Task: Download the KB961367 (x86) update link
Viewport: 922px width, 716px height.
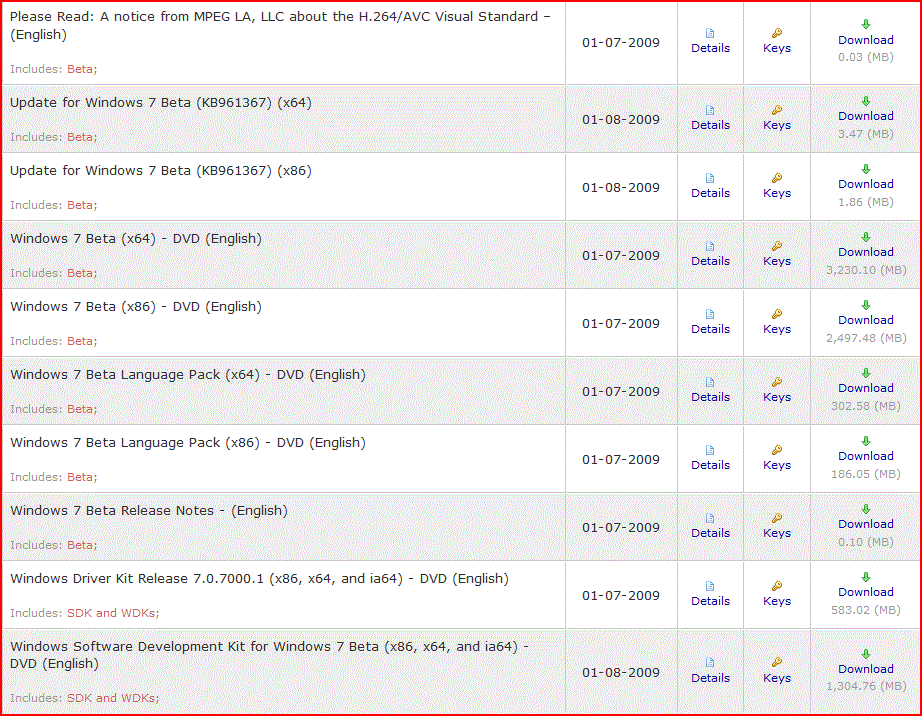Action: (x=866, y=184)
